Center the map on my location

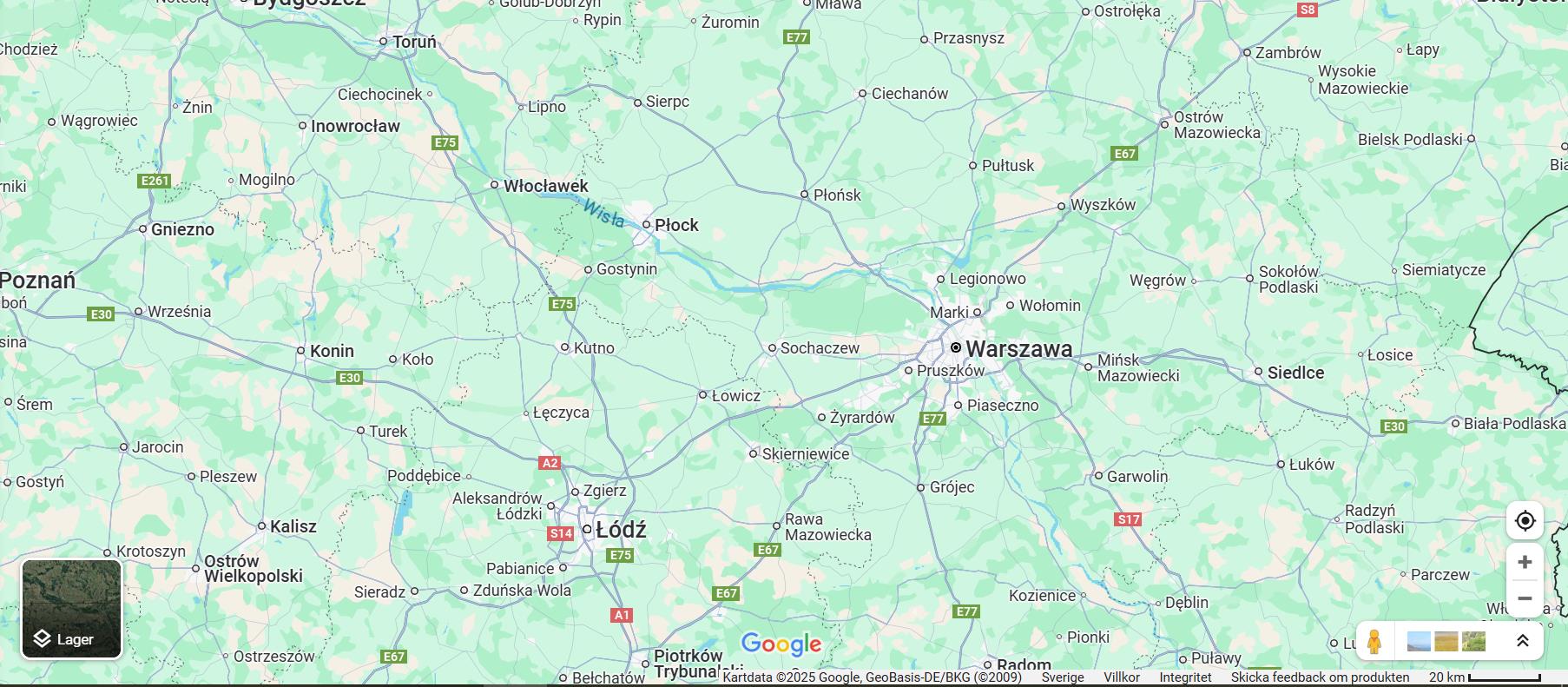[x=1525, y=521]
